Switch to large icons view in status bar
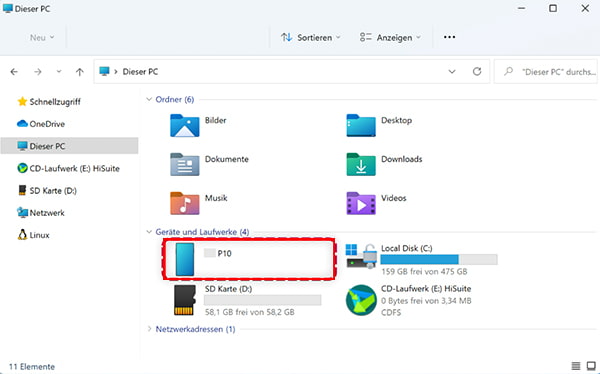Screen dimensions: 600x374 [x=591, y=366]
